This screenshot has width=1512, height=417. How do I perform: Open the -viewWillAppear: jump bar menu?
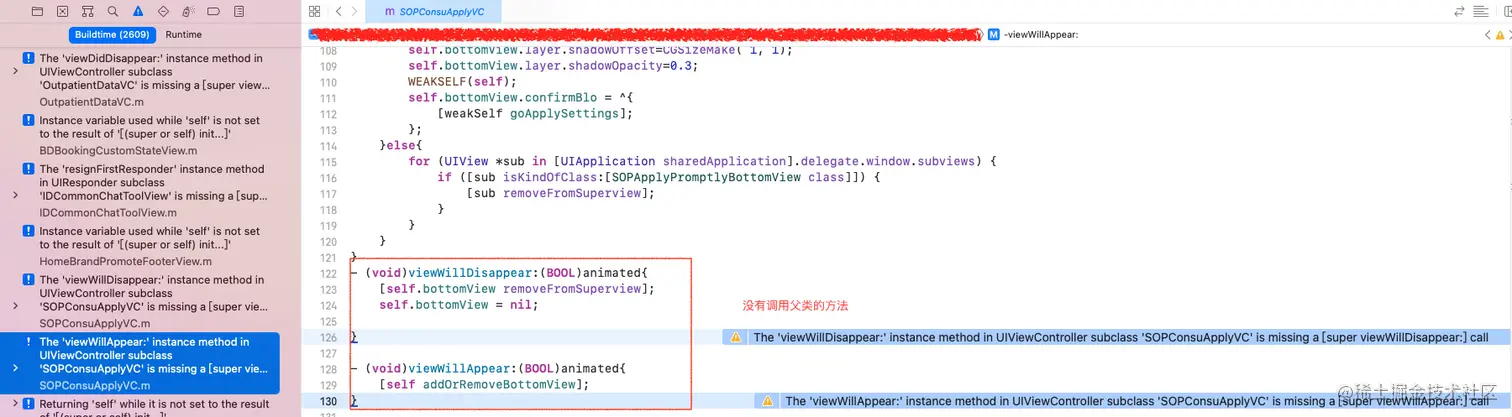coord(1040,34)
